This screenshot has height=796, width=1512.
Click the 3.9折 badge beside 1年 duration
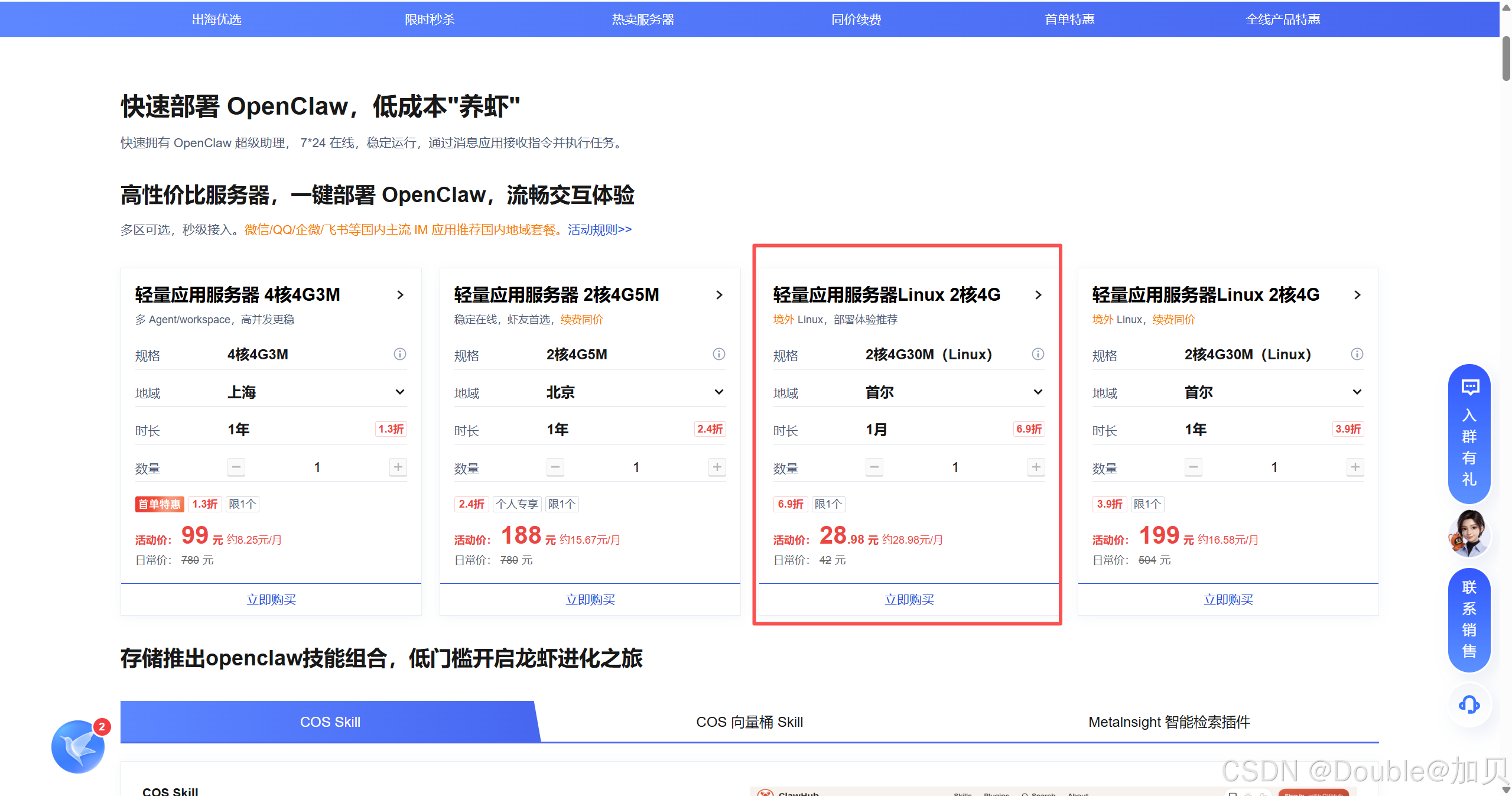(1348, 429)
